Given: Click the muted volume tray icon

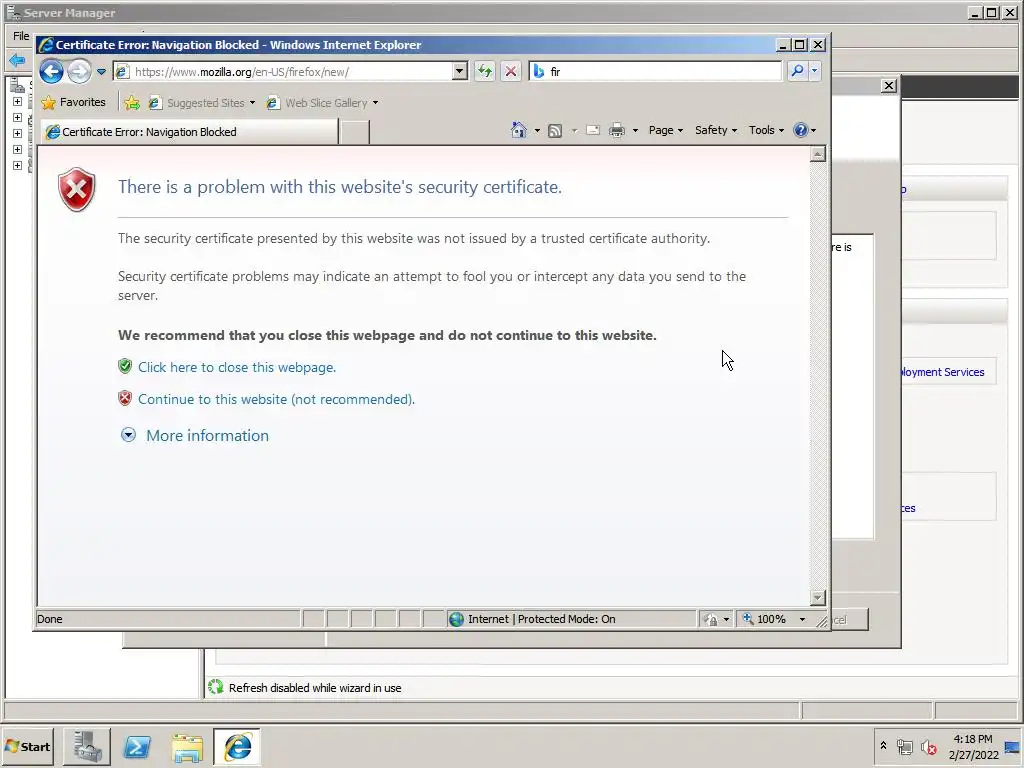Looking at the screenshot, I should tap(928, 747).
